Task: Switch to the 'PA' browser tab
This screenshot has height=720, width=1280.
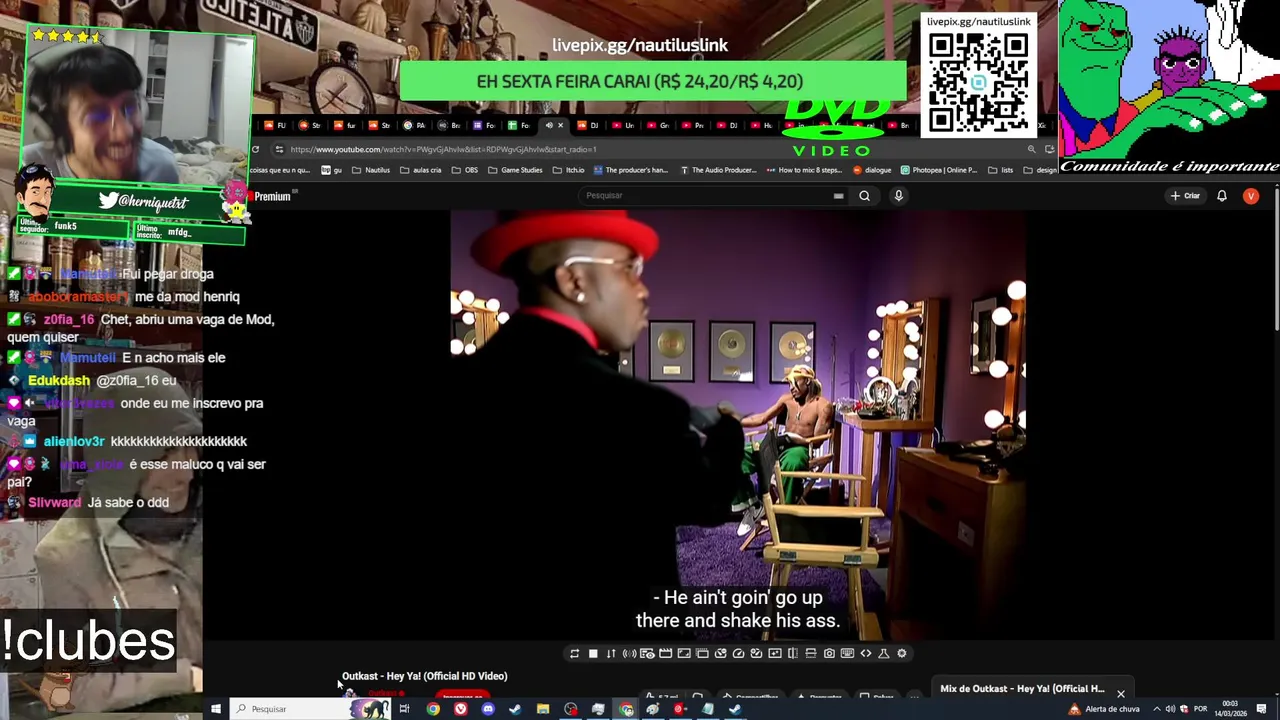Action: coord(414,126)
